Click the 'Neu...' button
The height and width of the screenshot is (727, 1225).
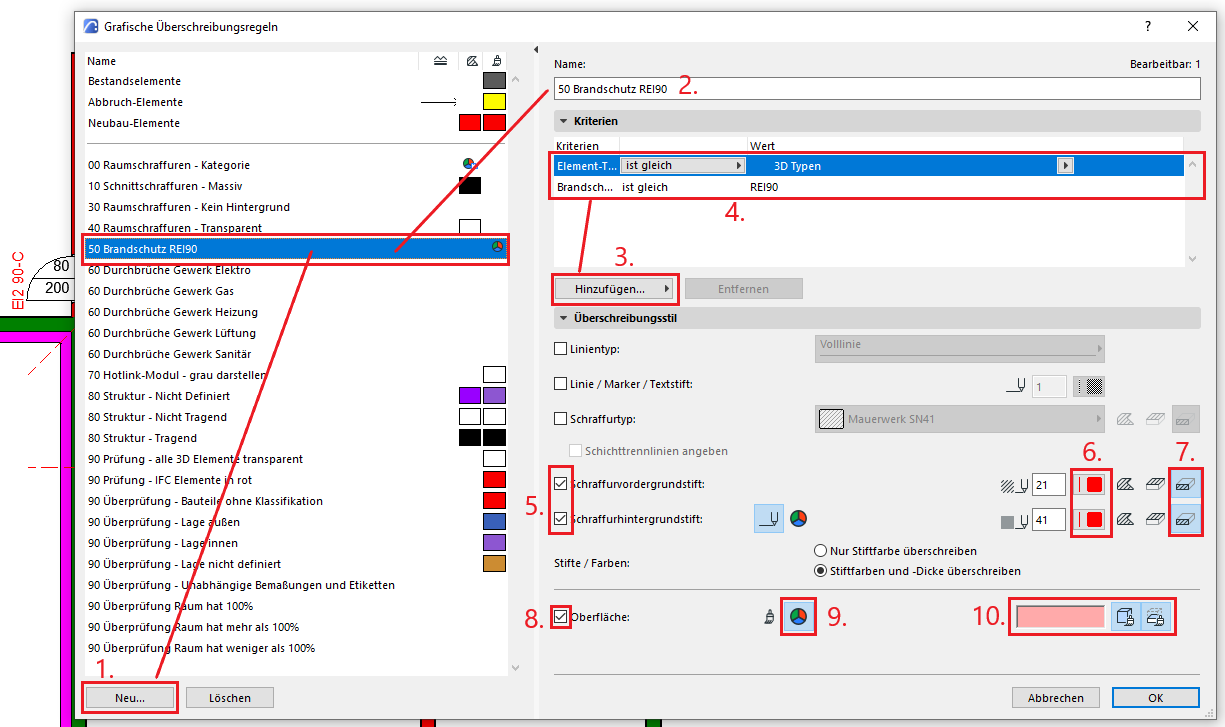coord(131,698)
